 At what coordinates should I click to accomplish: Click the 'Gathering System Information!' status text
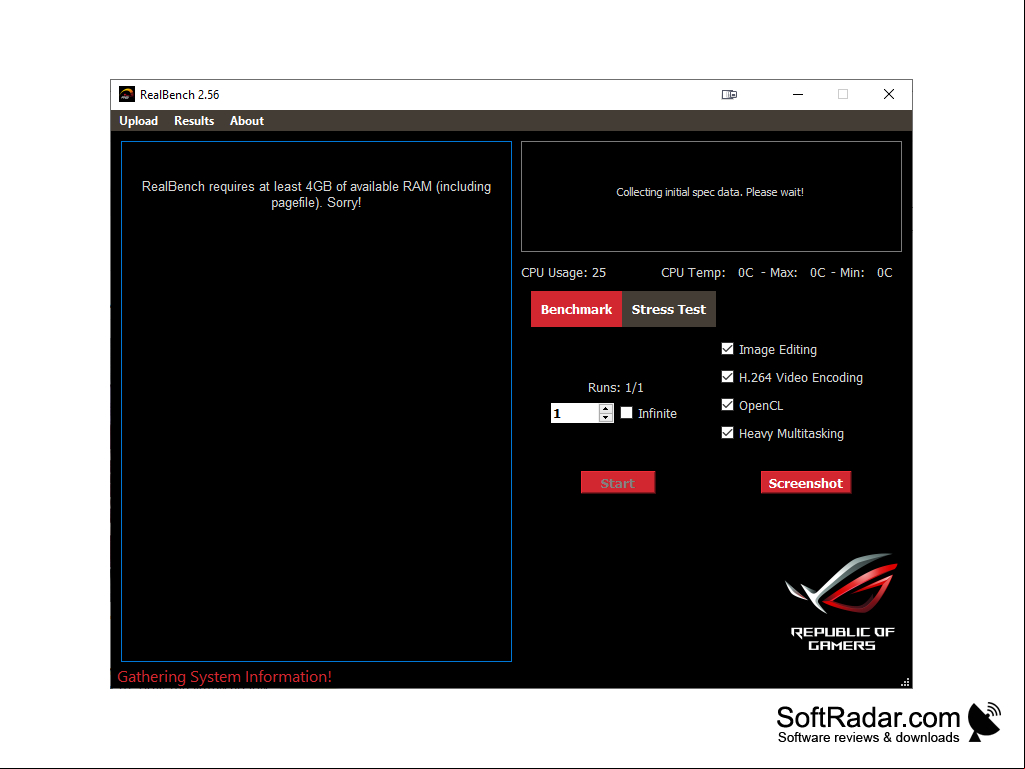(x=224, y=677)
